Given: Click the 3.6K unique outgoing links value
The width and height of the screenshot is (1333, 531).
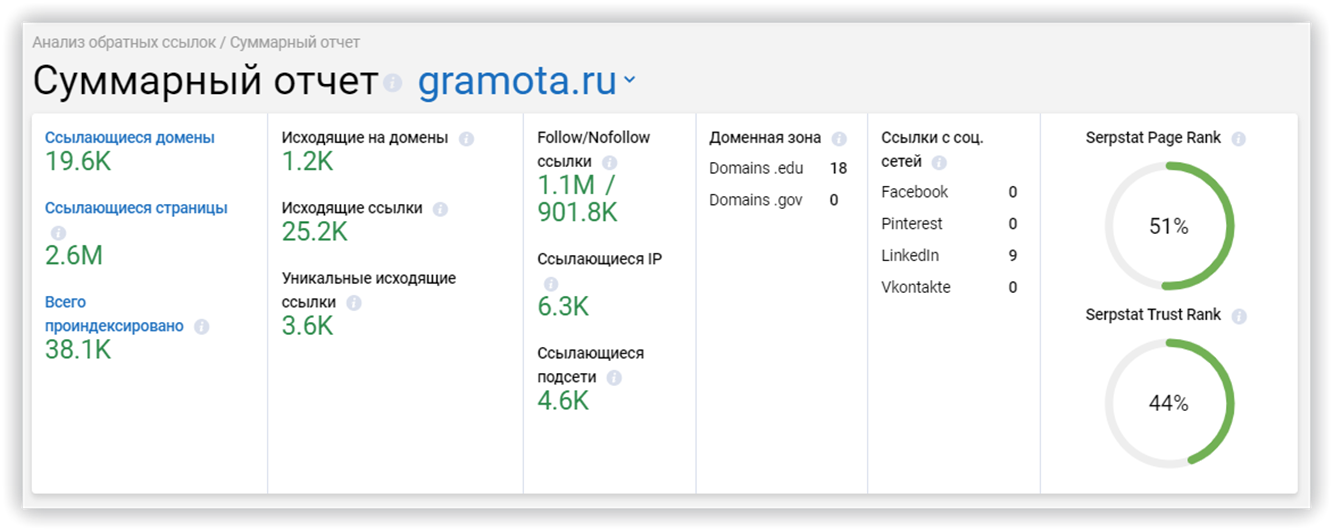Looking at the screenshot, I should coord(307,326).
